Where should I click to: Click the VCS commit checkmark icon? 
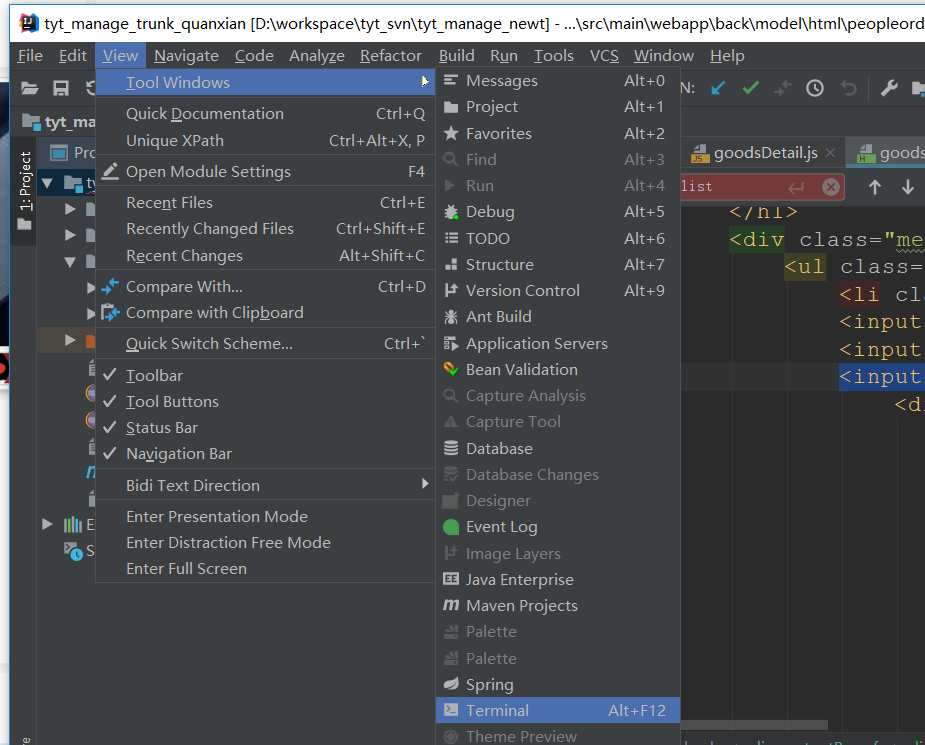pyautogui.click(x=750, y=88)
